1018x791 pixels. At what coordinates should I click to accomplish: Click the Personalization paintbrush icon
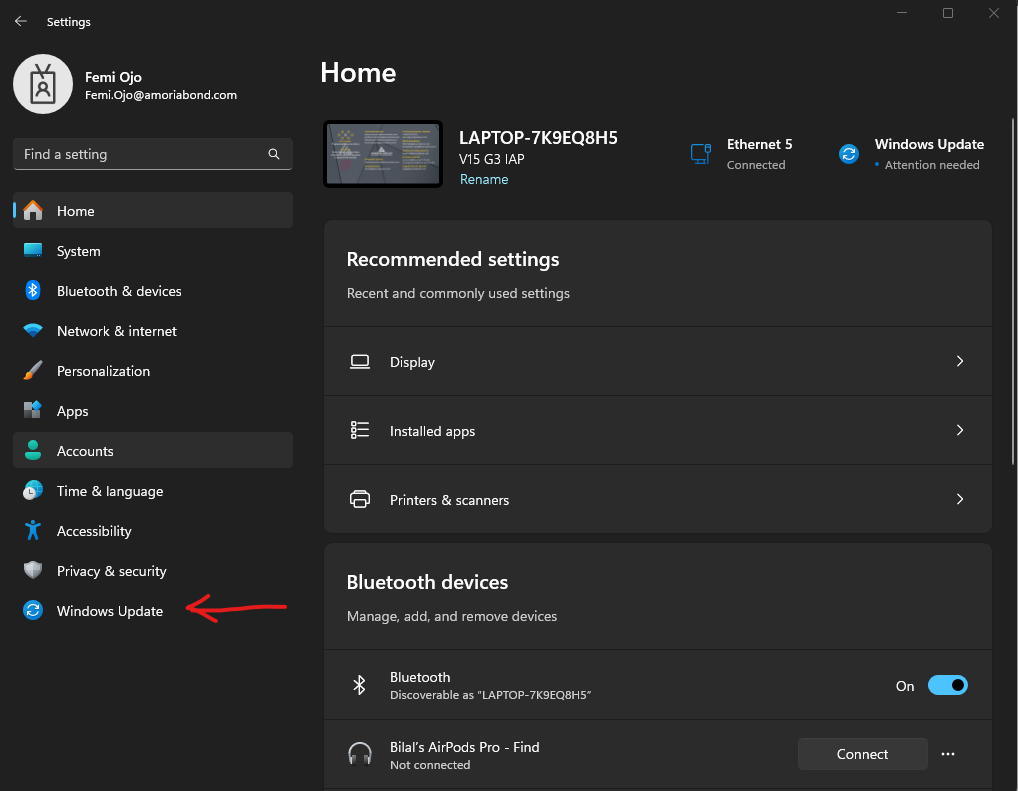tap(33, 370)
